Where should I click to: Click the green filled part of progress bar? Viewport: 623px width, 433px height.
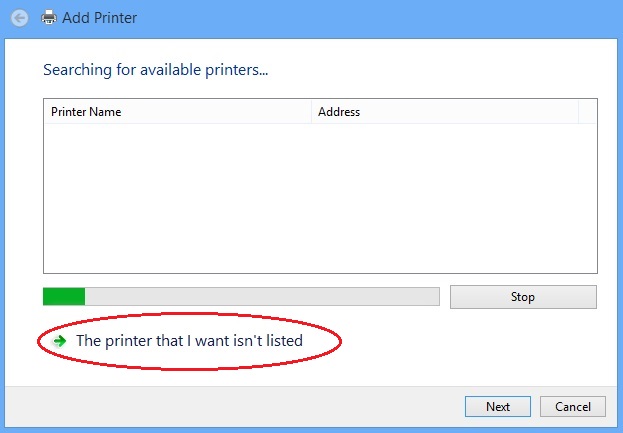[x=64, y=297]
